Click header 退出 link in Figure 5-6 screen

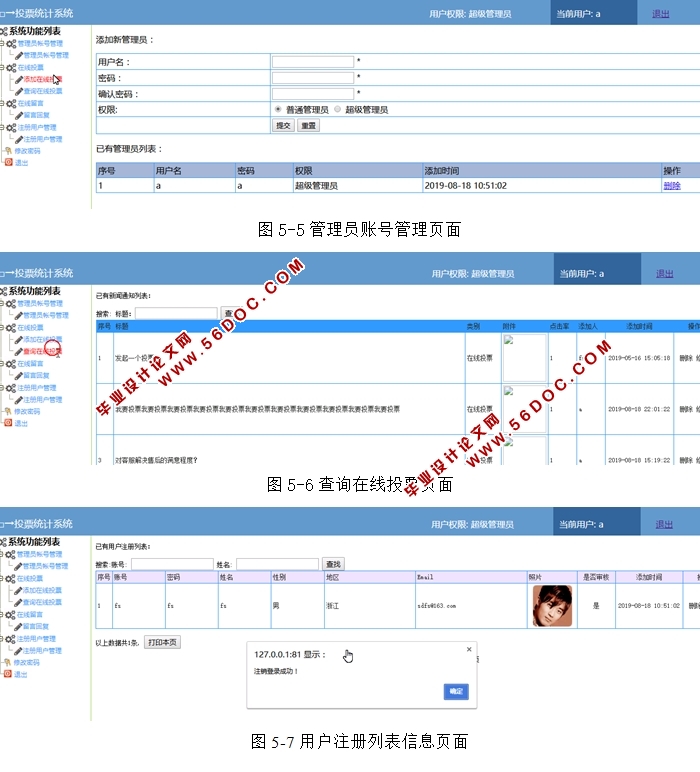point(665,274)
